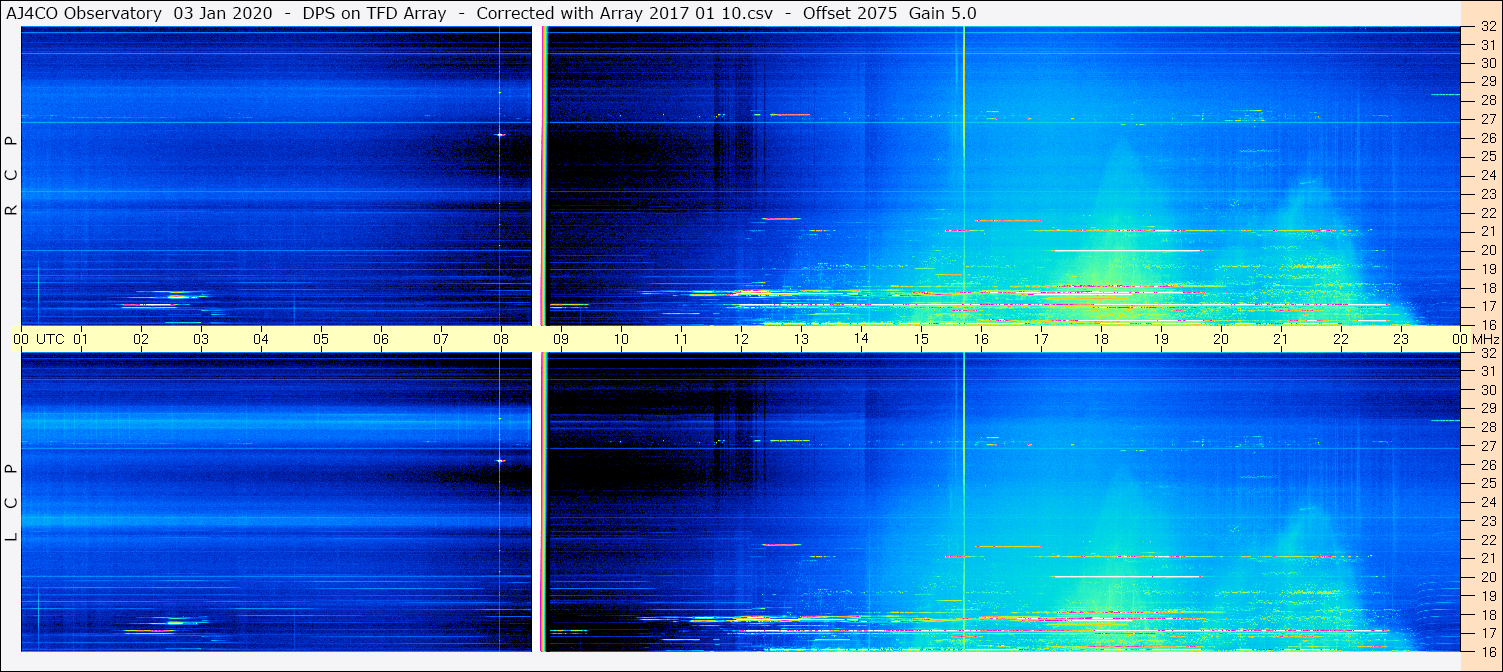Select the date "03 Jan 2020" in header

coord(223,13)
